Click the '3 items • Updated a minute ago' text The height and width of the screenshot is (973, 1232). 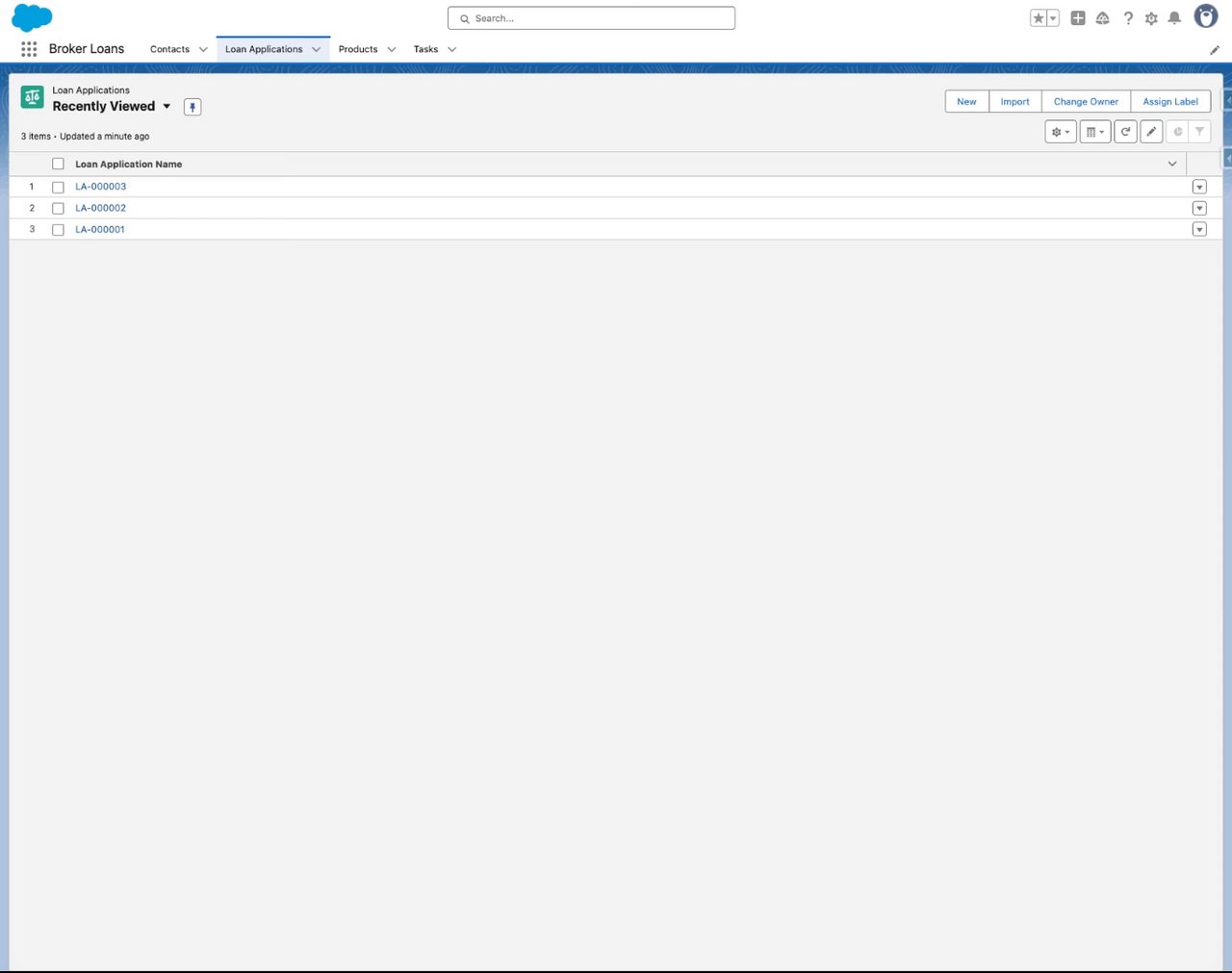(86, 137)
